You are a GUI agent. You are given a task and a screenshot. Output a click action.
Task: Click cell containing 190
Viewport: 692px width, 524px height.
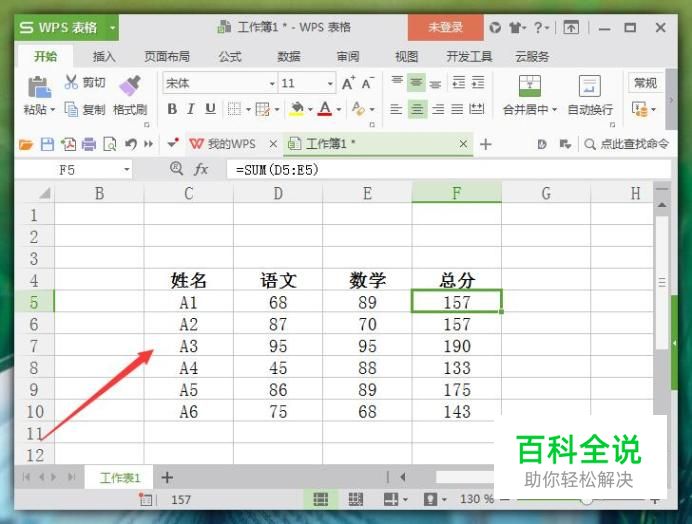click(x=457, y=346)
